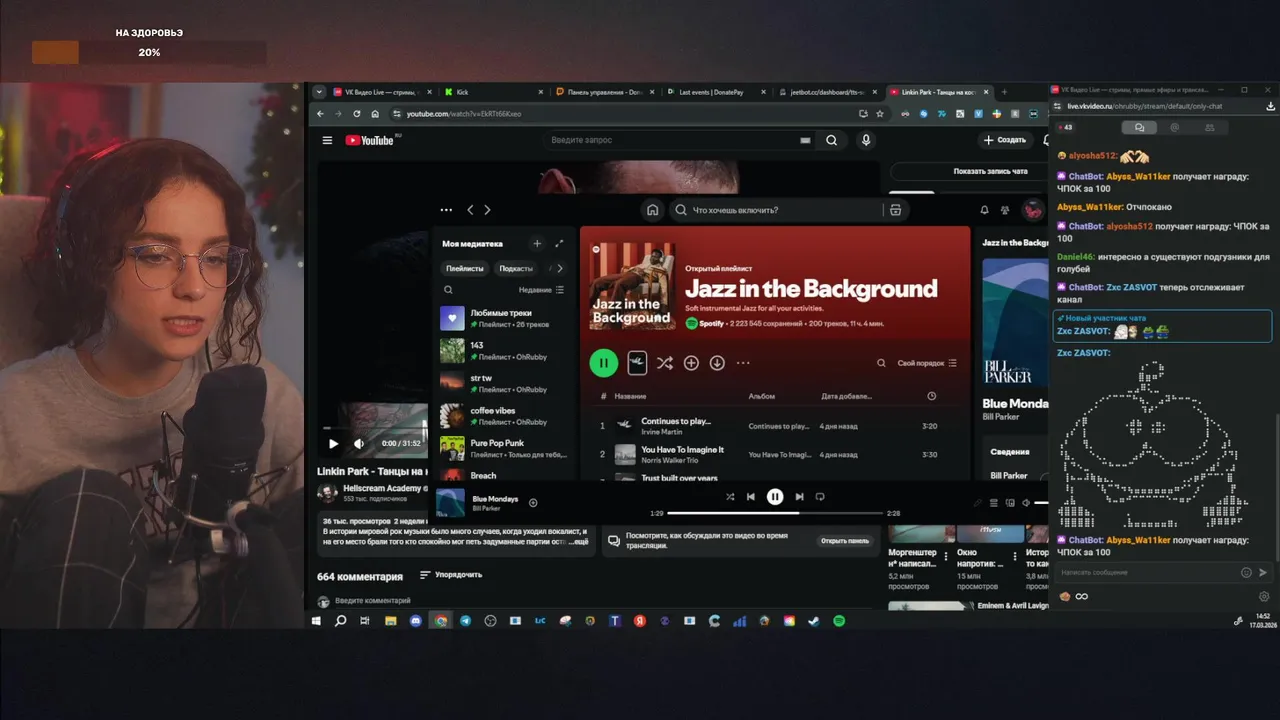Go forward in Spotify navigation
Screen dimensions: 1280x720
tap(487, 210)
